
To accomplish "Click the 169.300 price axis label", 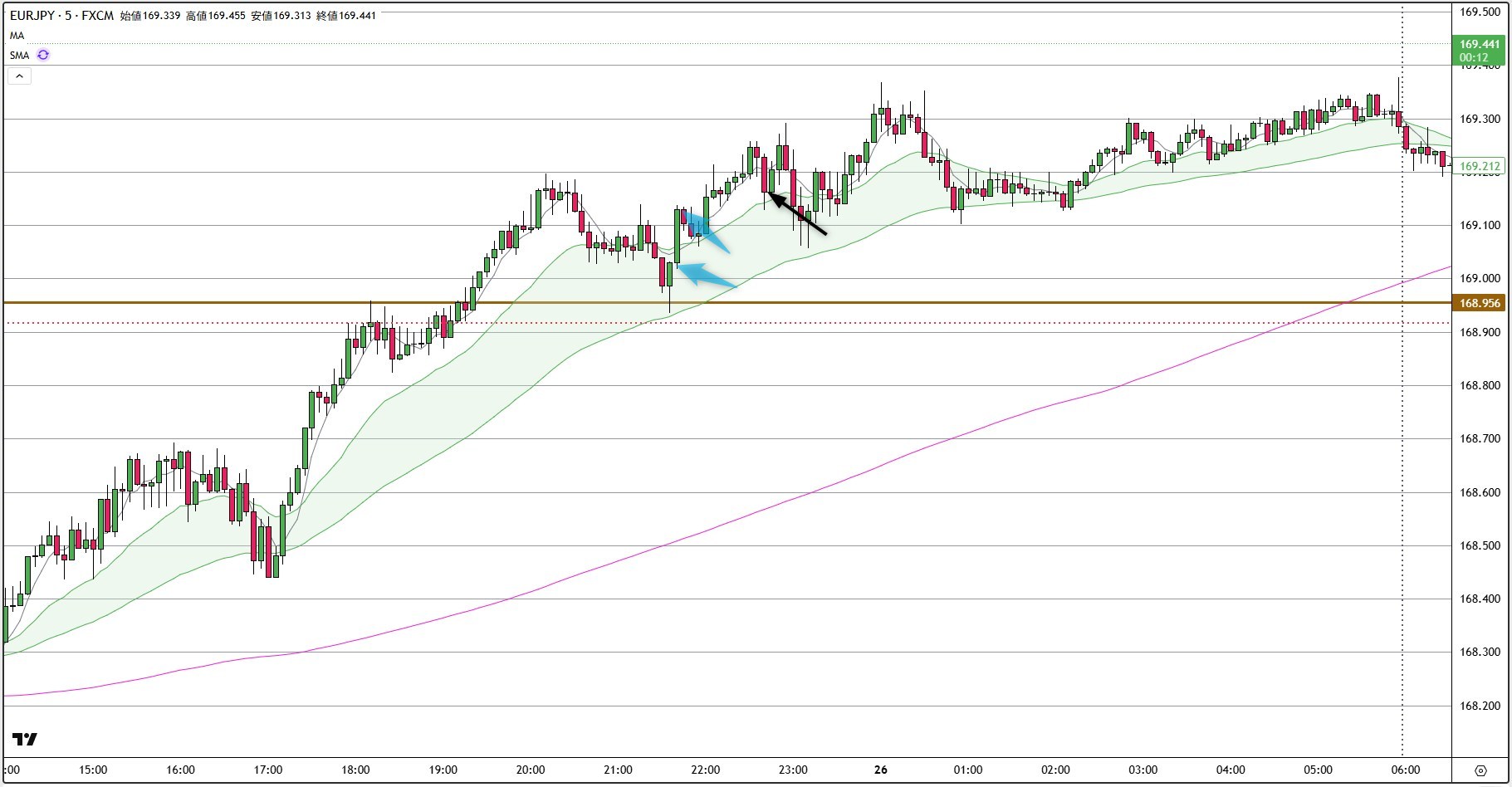I will (x=1480, y=119).
